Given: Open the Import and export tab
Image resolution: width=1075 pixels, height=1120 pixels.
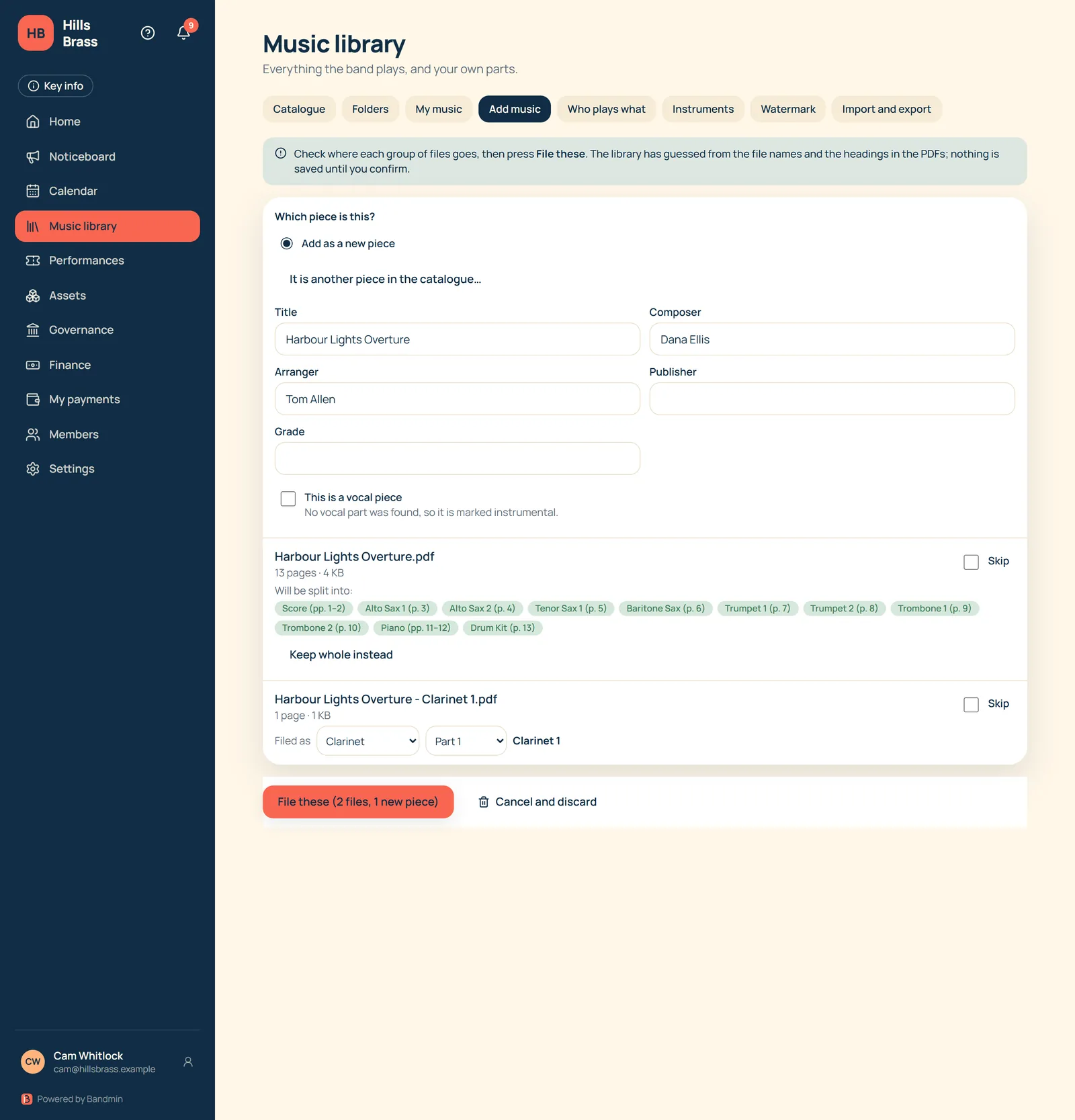Looking at the screenshot, I should [886, 109].
